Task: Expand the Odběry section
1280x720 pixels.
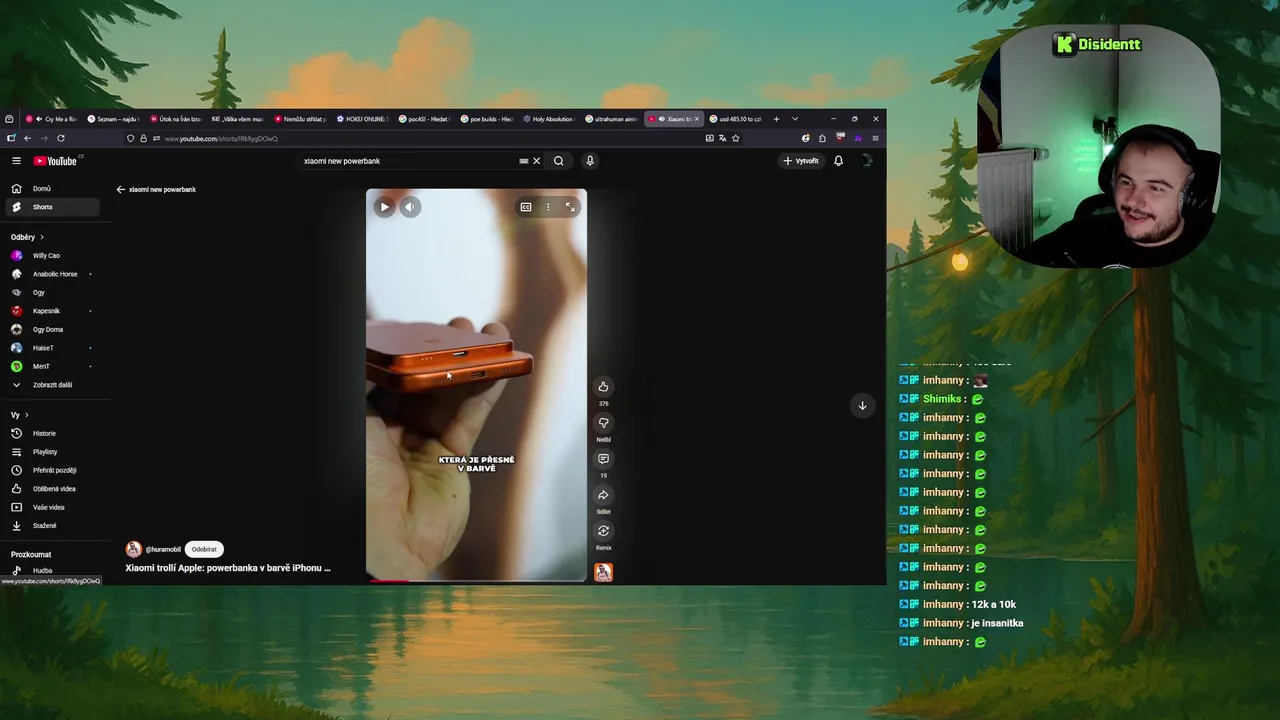Action: (27, 237)
